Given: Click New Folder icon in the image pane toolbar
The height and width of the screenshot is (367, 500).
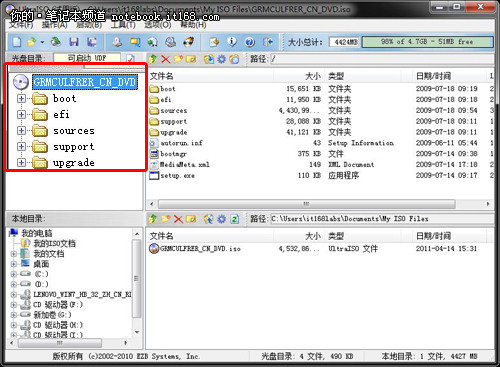Looking at the screenshot, I should (x=178, y=59).
